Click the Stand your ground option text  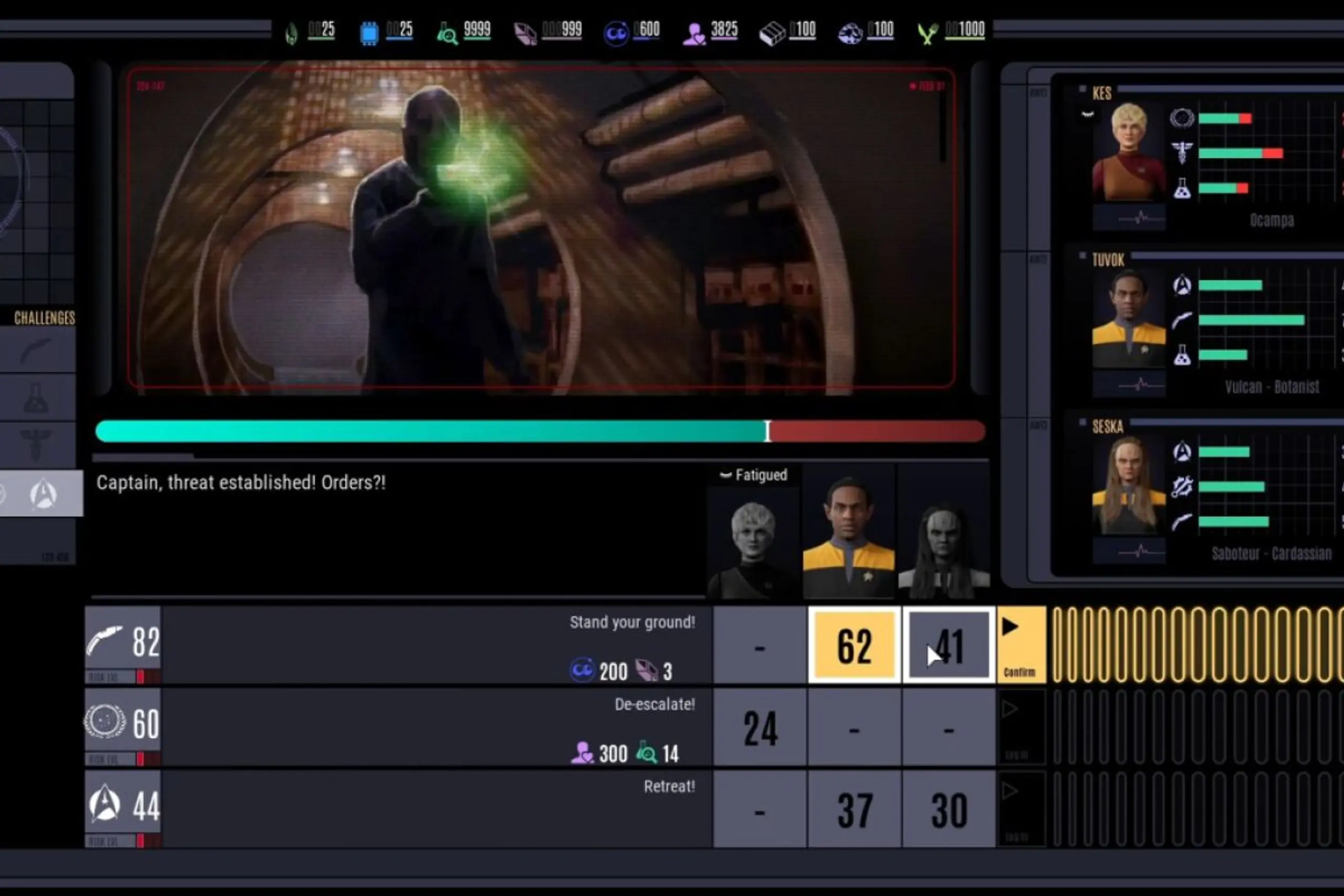pos(632,623)
